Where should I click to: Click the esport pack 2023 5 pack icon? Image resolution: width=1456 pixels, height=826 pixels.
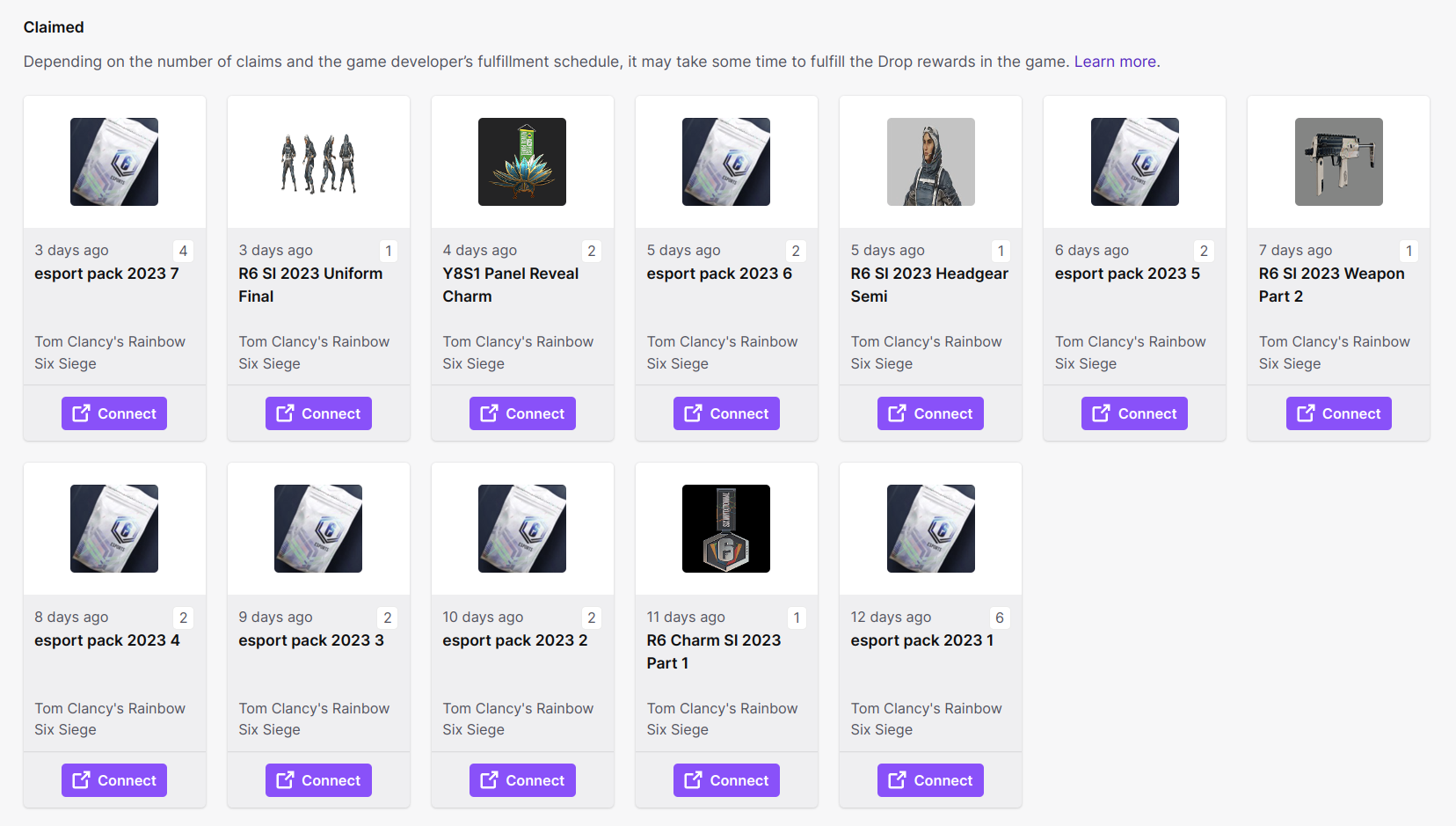pos(1134,162)
